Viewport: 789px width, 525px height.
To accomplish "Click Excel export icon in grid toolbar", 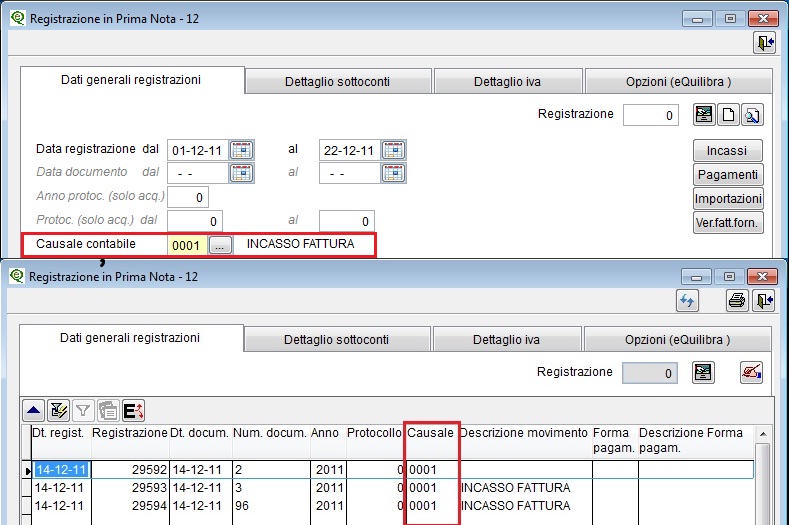I will (x=133, y=411).
